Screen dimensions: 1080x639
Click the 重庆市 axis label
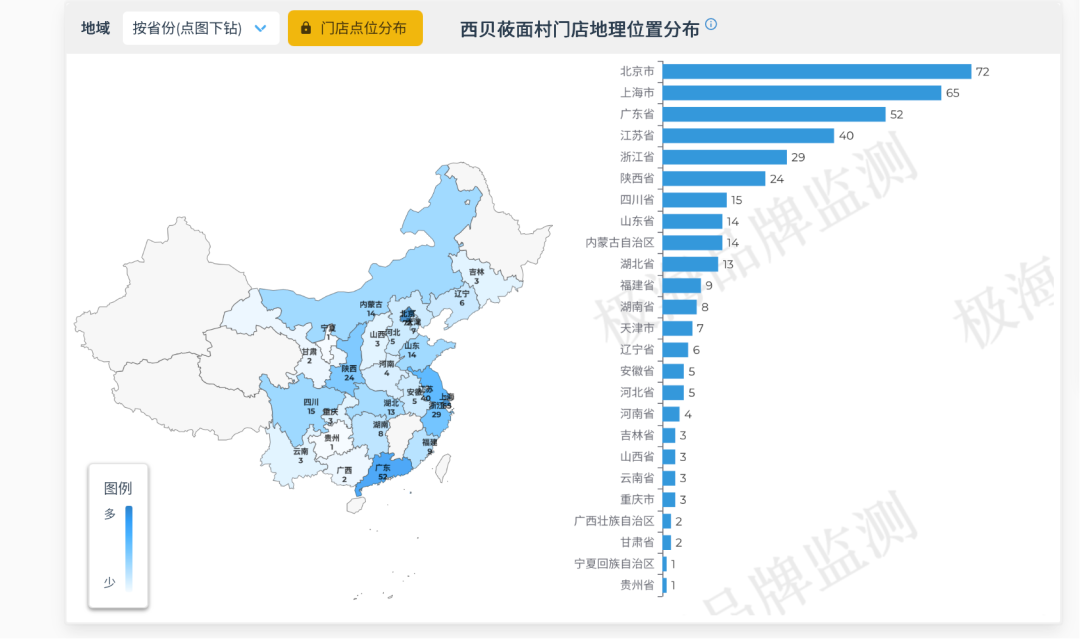click(637, 499)
